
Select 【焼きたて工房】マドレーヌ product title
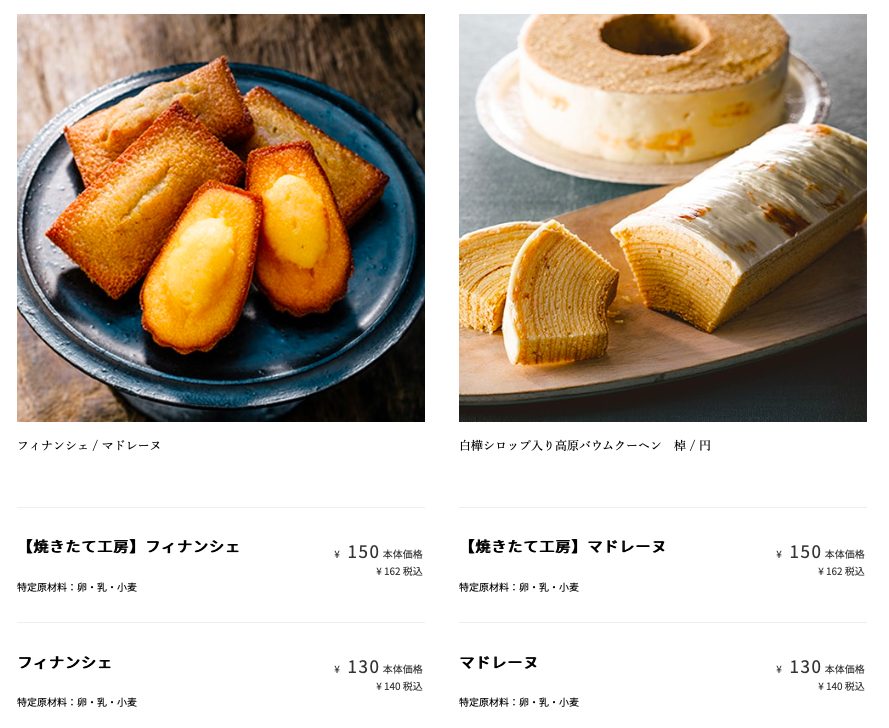562,547
